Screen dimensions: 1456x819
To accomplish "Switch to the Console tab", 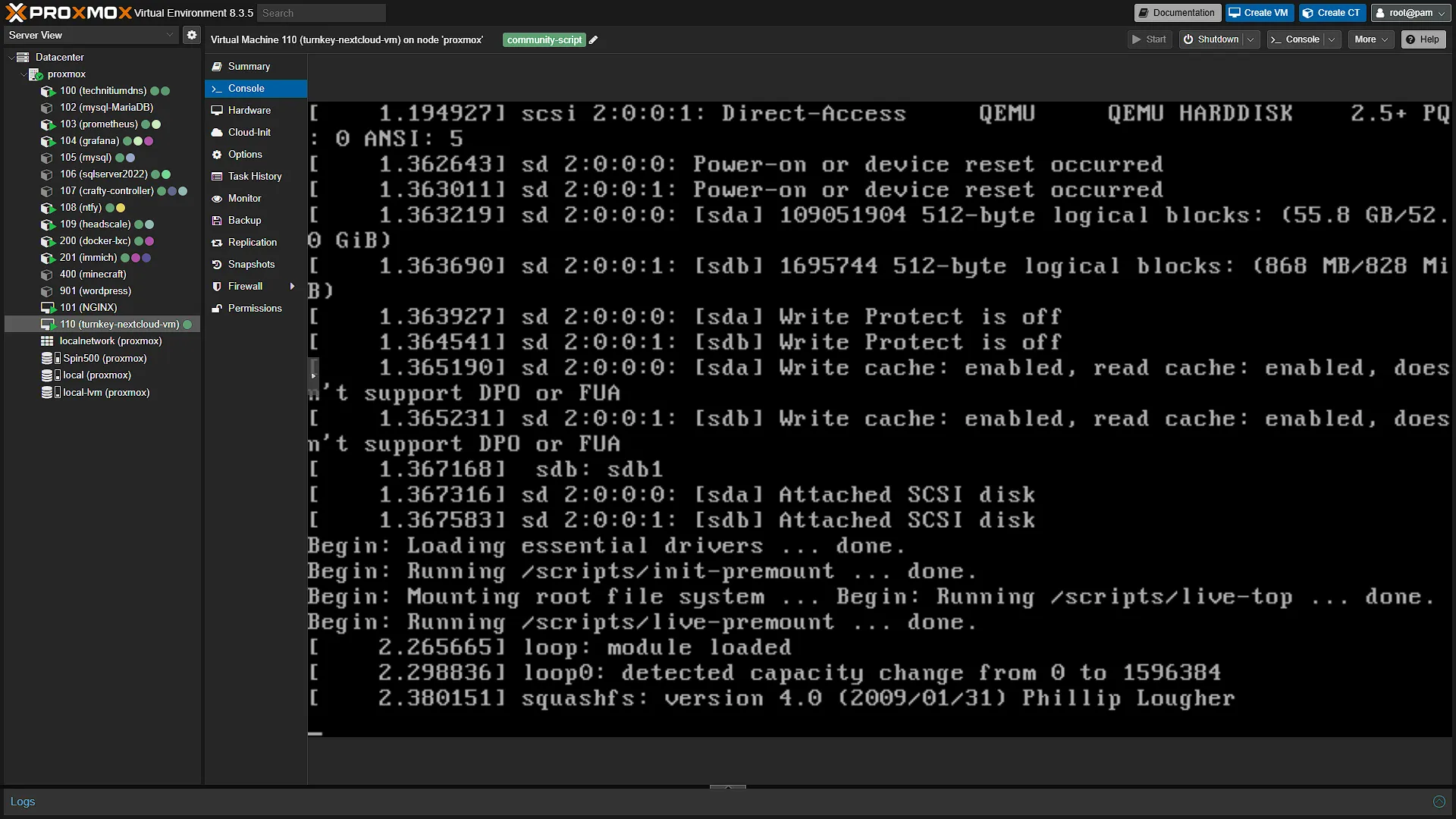I will [256, 89].
